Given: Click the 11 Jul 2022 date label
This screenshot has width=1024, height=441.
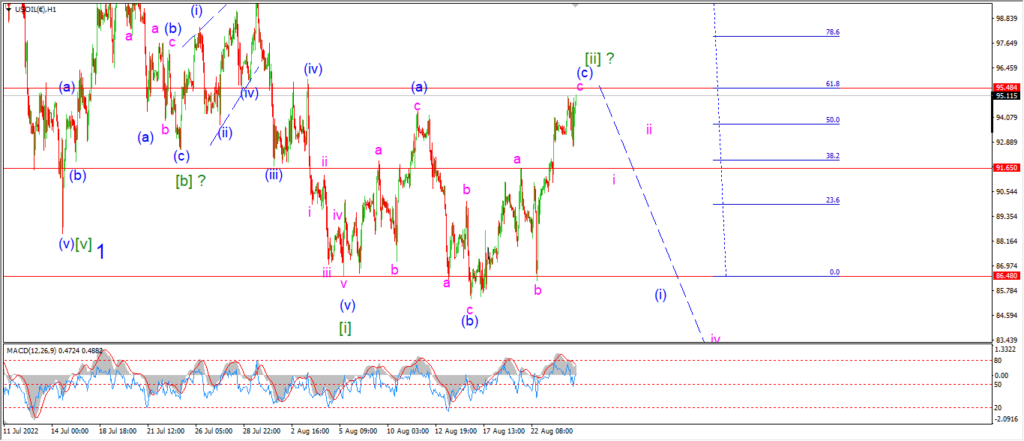Looking at the screenshot, I should [20, 431].
